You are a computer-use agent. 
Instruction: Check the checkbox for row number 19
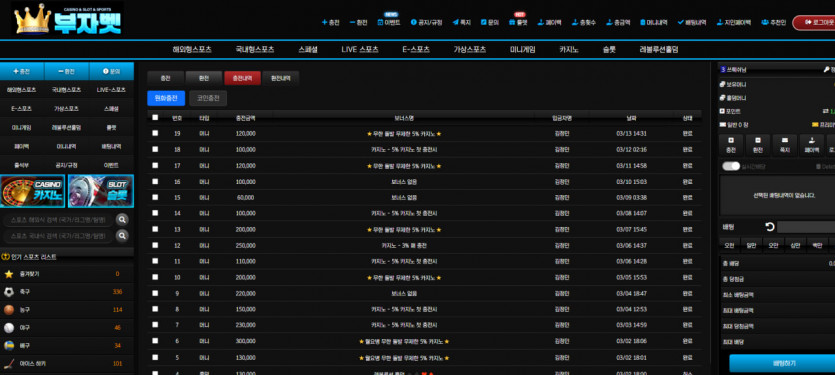pyautogui.click(x=155, y=133)
